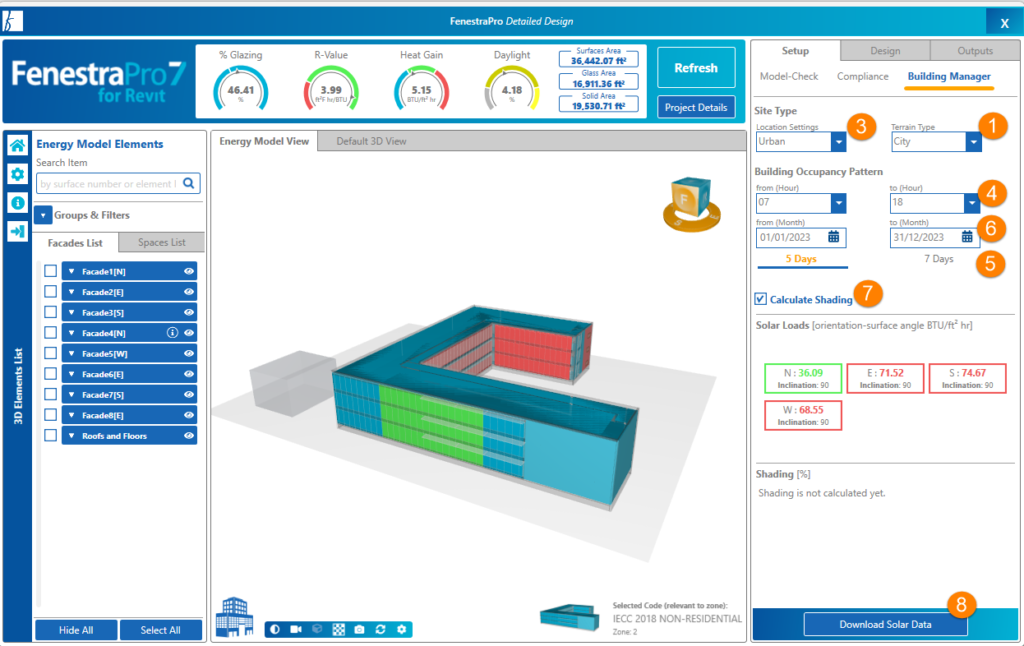Click the Select All button

click(x=161, y=630)
